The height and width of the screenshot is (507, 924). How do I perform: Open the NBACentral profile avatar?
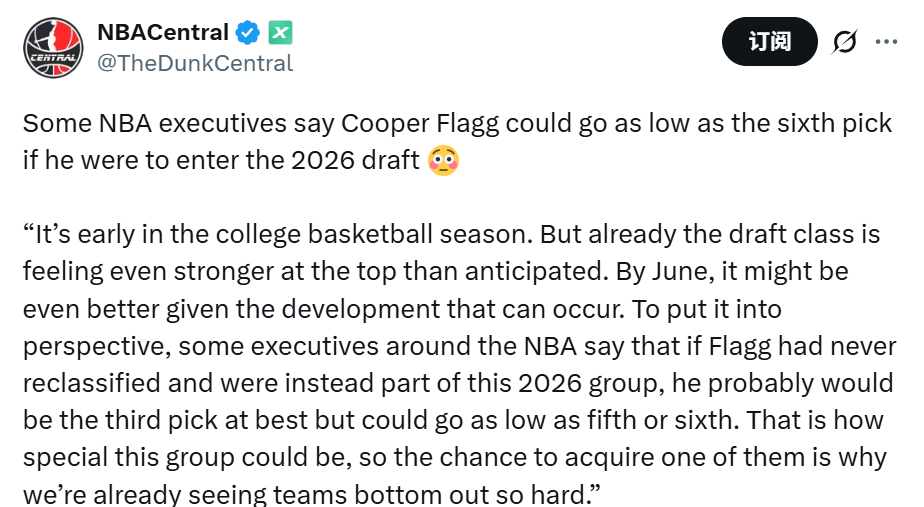(x=53, y=47)
